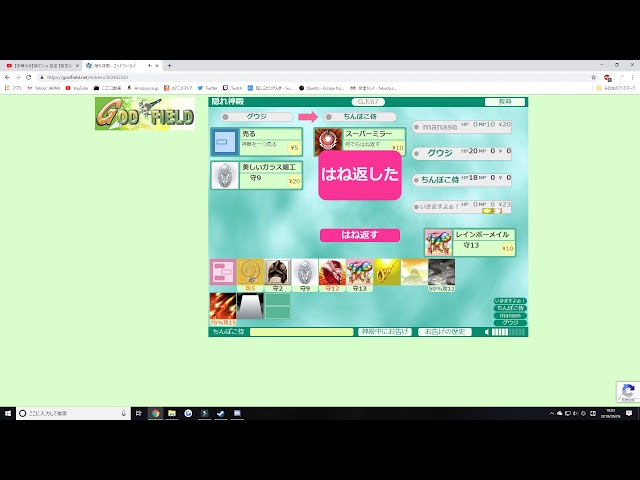Open a new browser tab

(x=169, y=65)
